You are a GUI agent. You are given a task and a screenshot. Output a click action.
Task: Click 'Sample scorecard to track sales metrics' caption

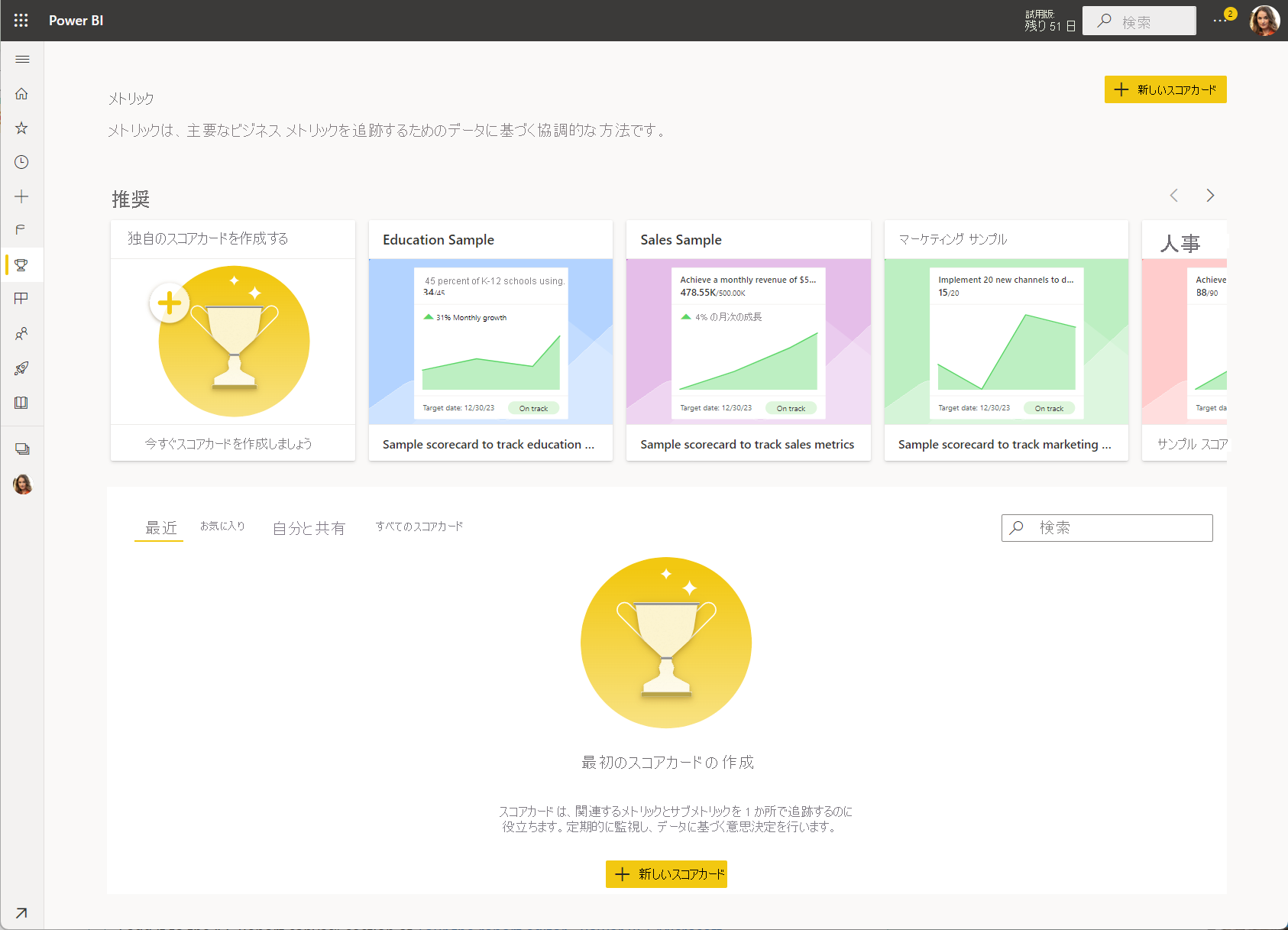(x=747, y=444)
